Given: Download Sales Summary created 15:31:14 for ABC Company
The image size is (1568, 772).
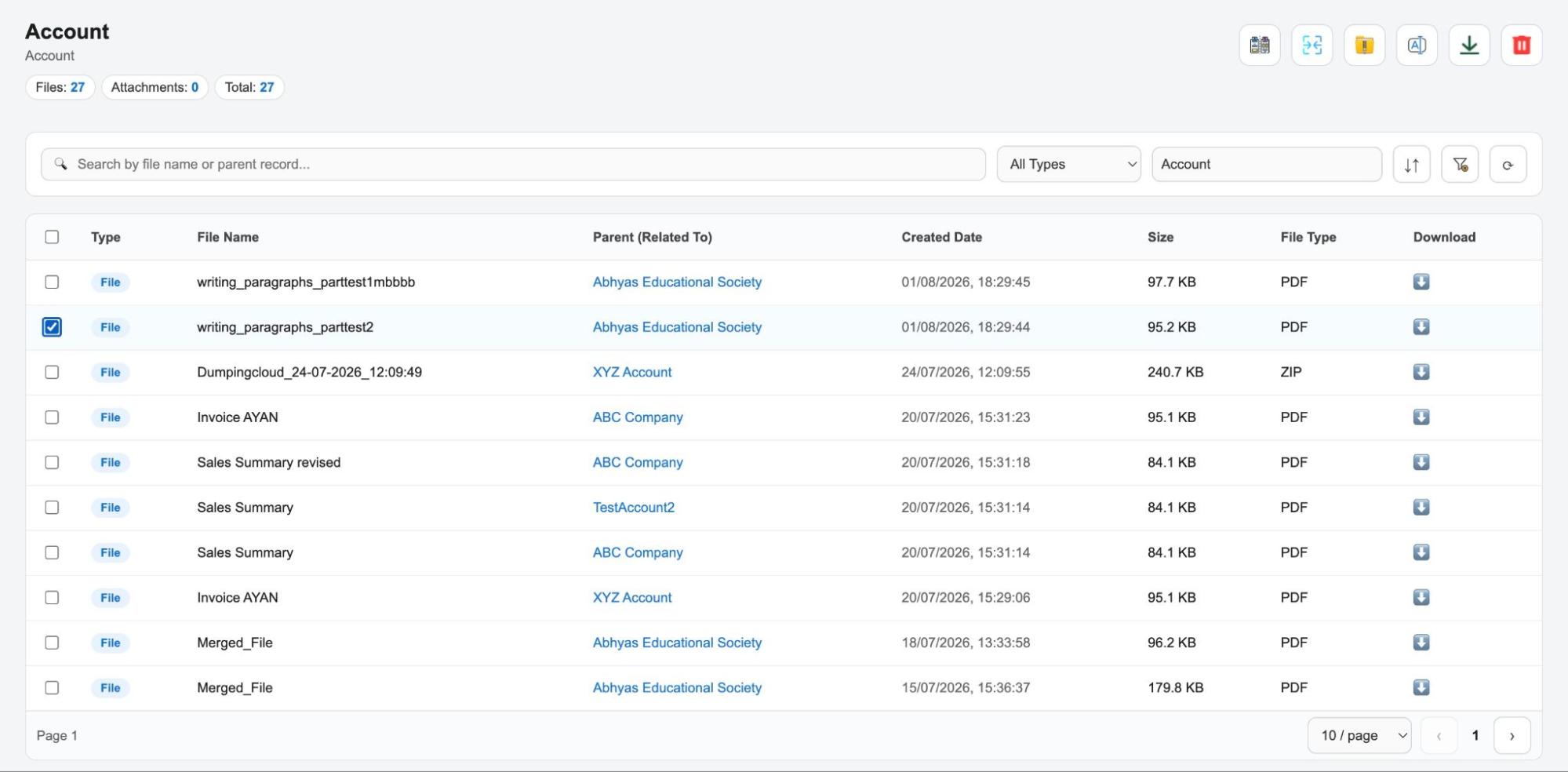Looking at the screenshot, I should [x=1421, y=552].
